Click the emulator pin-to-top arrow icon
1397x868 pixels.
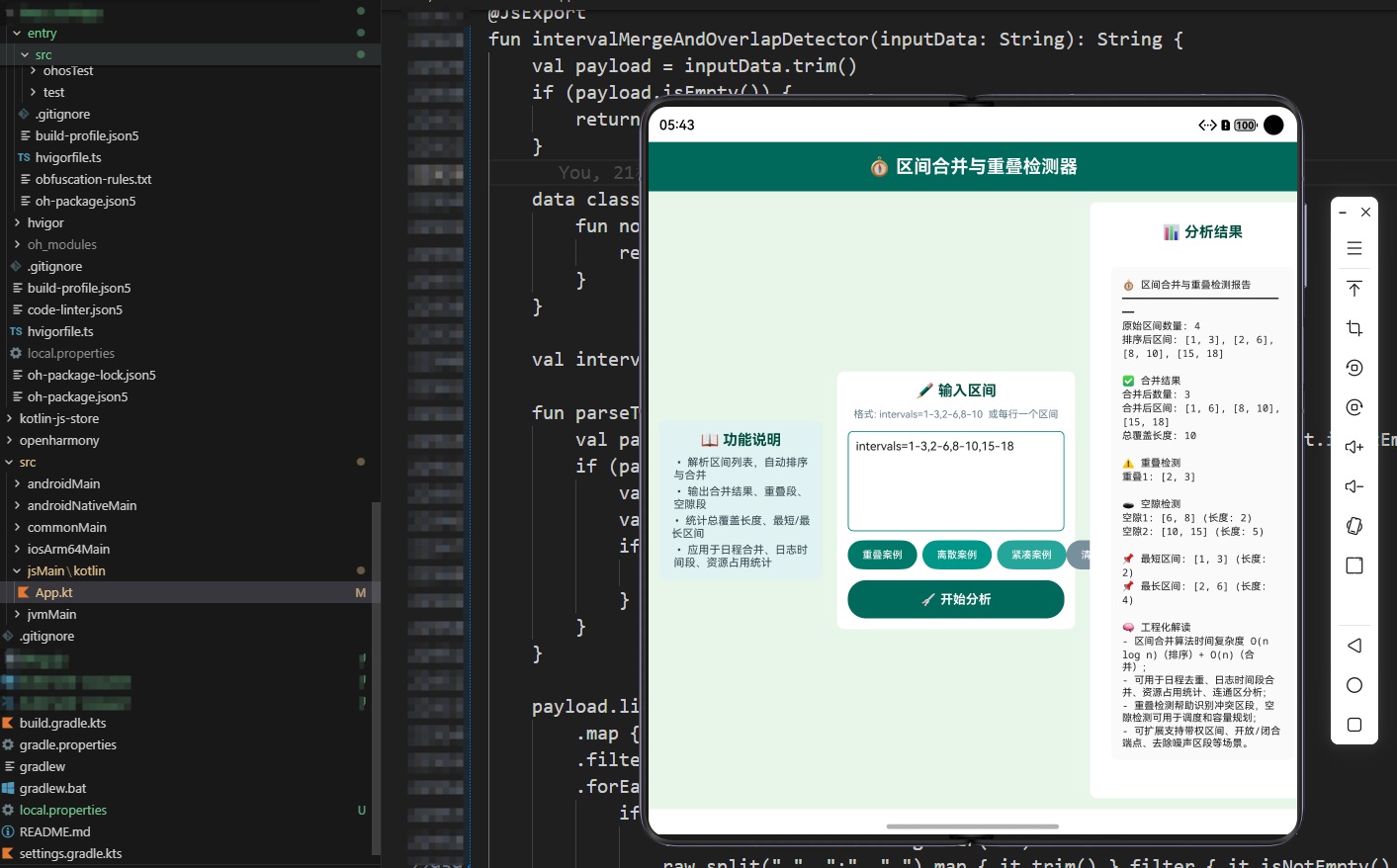[1354, 289]
